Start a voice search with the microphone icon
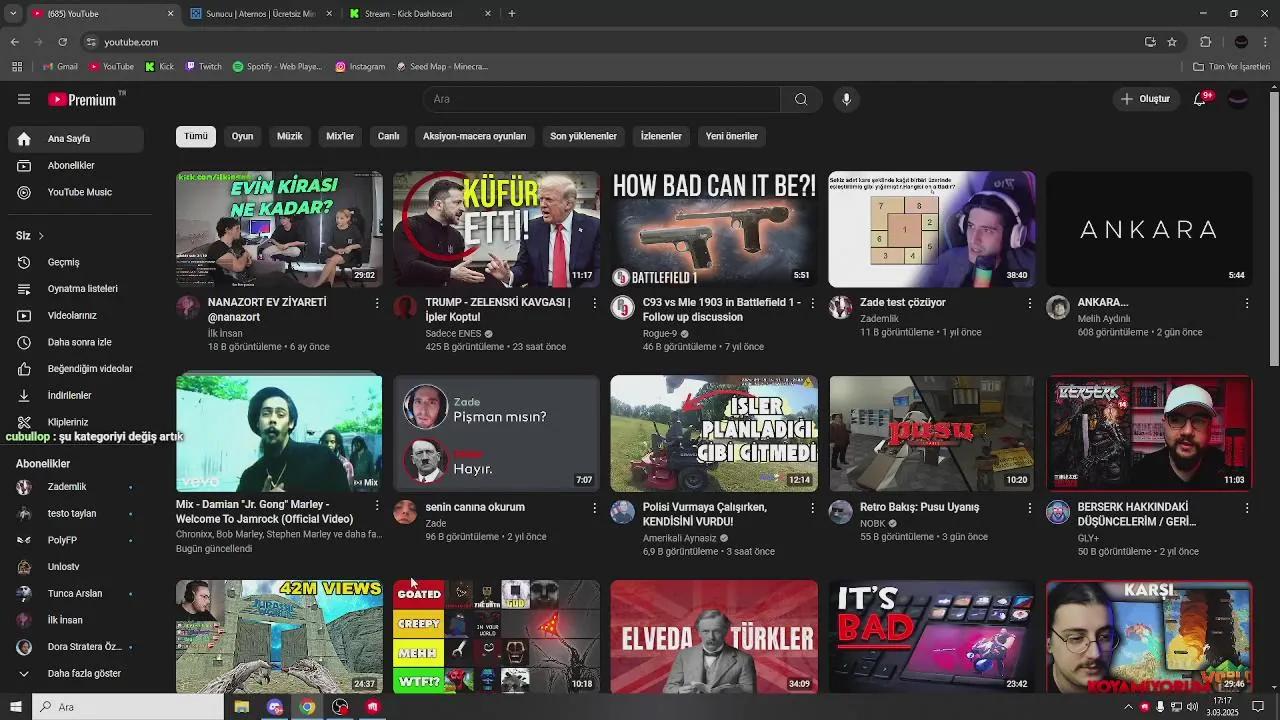The width and height of the screenshot is (1280, 720). [x=846, y=99]
